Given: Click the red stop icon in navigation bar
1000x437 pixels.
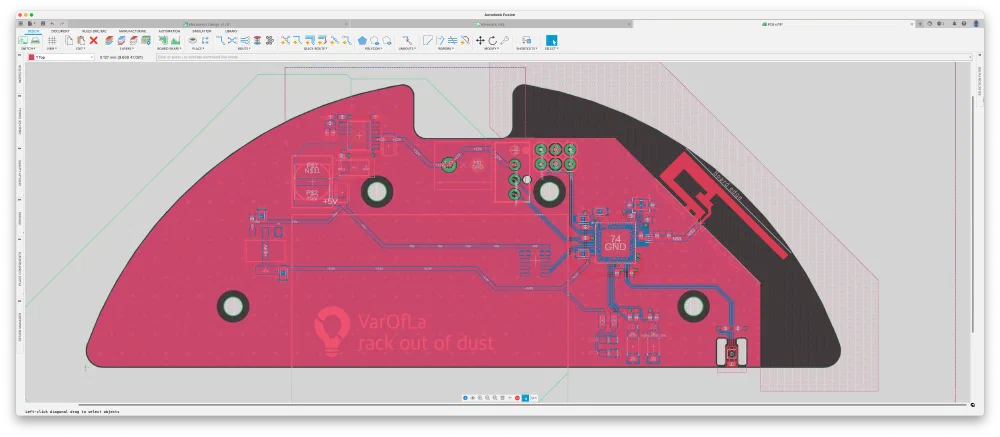Looking at the screenshot, I should point(517,397).
